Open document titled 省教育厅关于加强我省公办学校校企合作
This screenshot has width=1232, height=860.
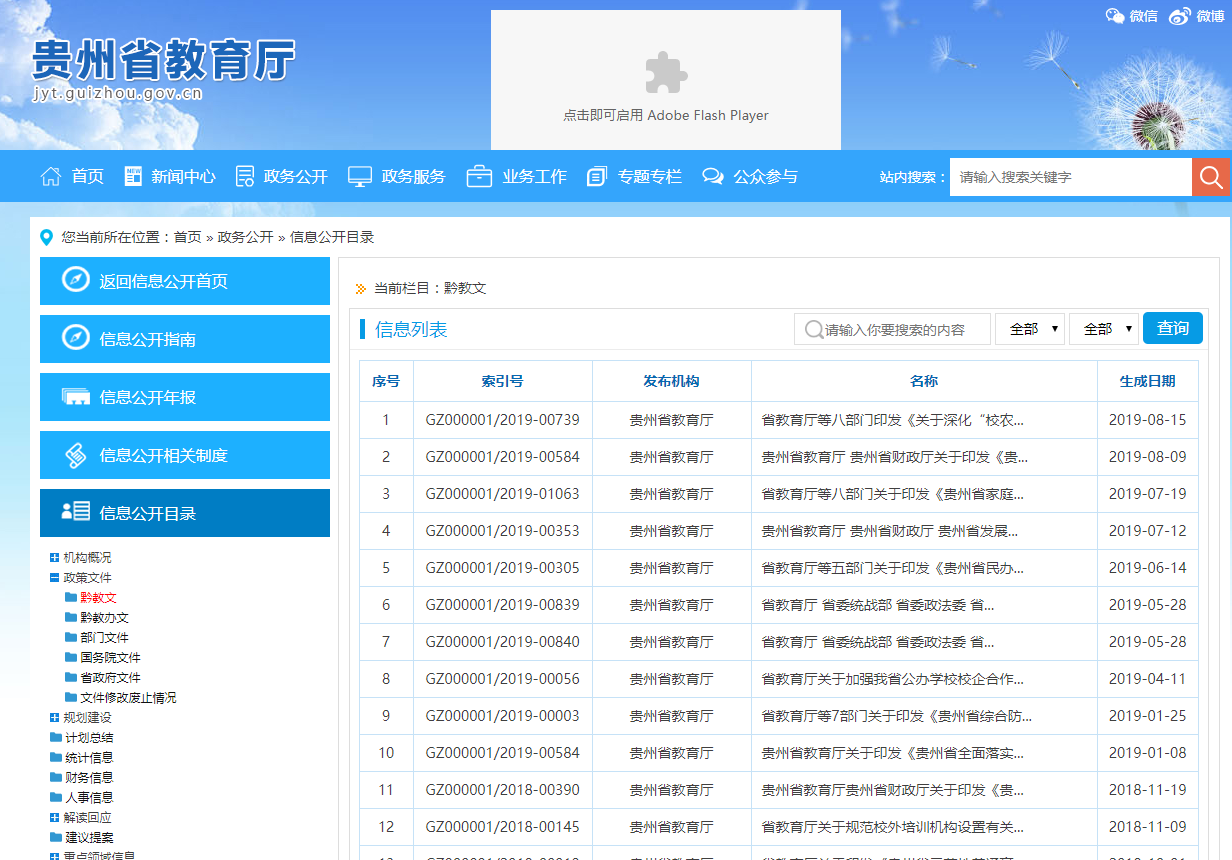click(x=892, y=679)
